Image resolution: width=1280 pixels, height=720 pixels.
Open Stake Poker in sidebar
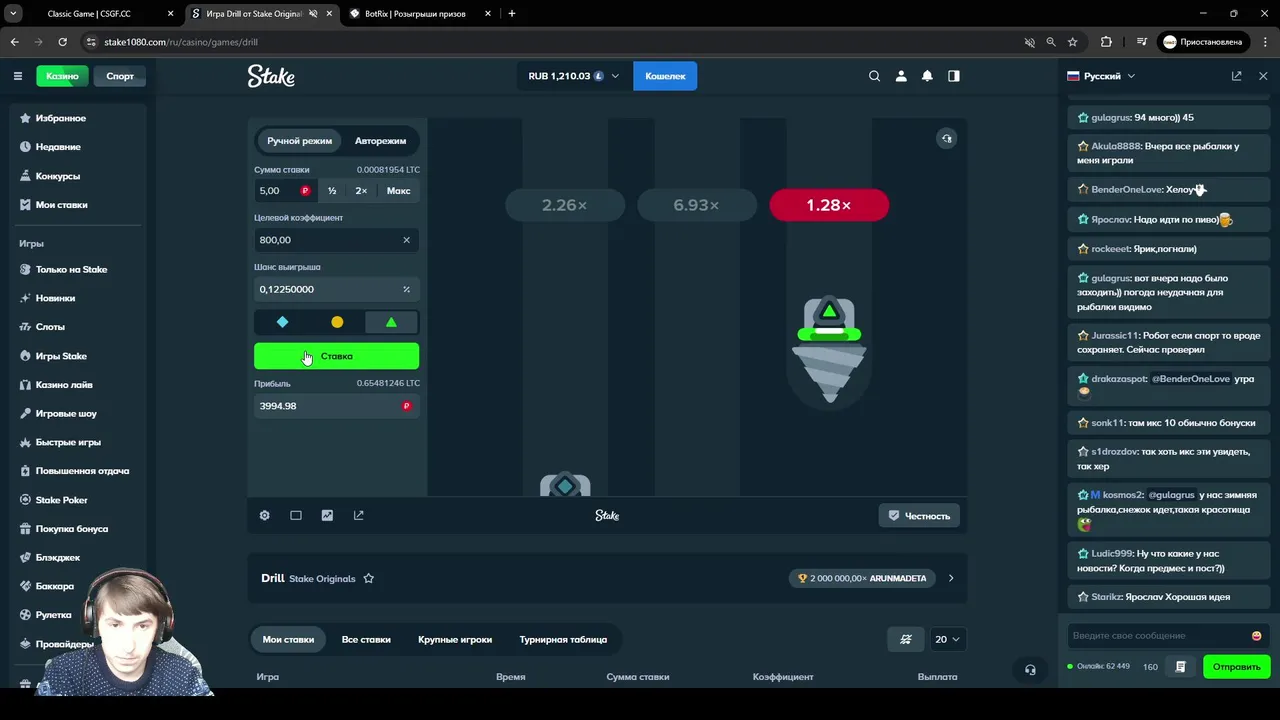(62, 500)
